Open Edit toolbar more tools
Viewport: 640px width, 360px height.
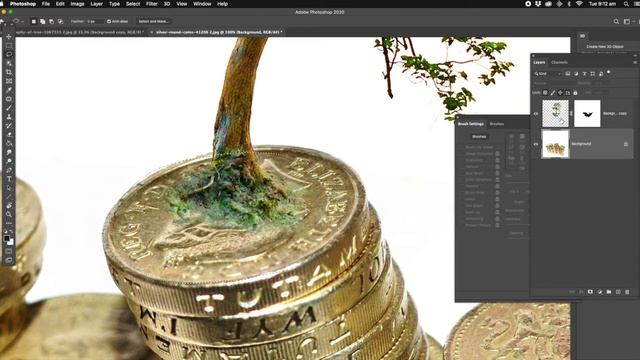9,223
